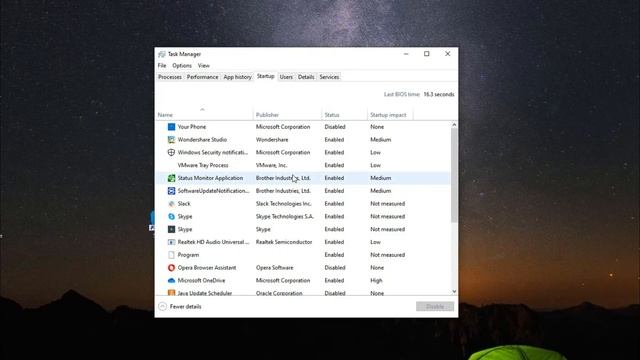Click the High startup impact value
640x360 pixels.
click(x=376, y=280)
